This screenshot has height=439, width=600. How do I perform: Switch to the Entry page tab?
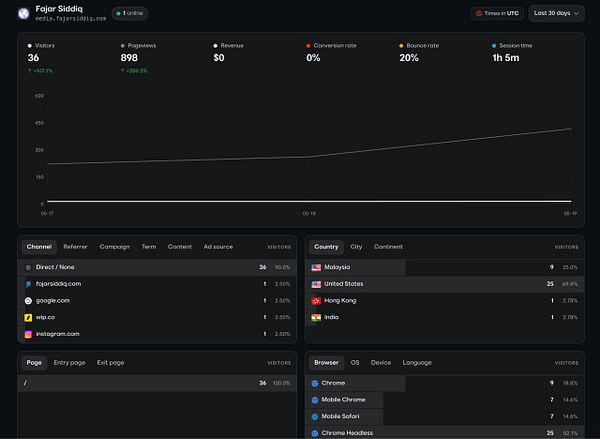click(70, 363)
